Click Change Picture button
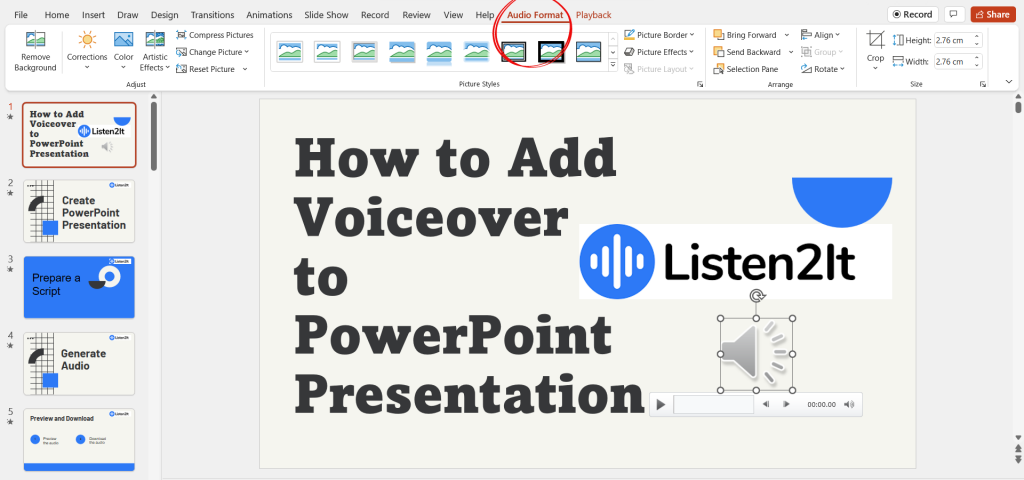 coord(213,52)
